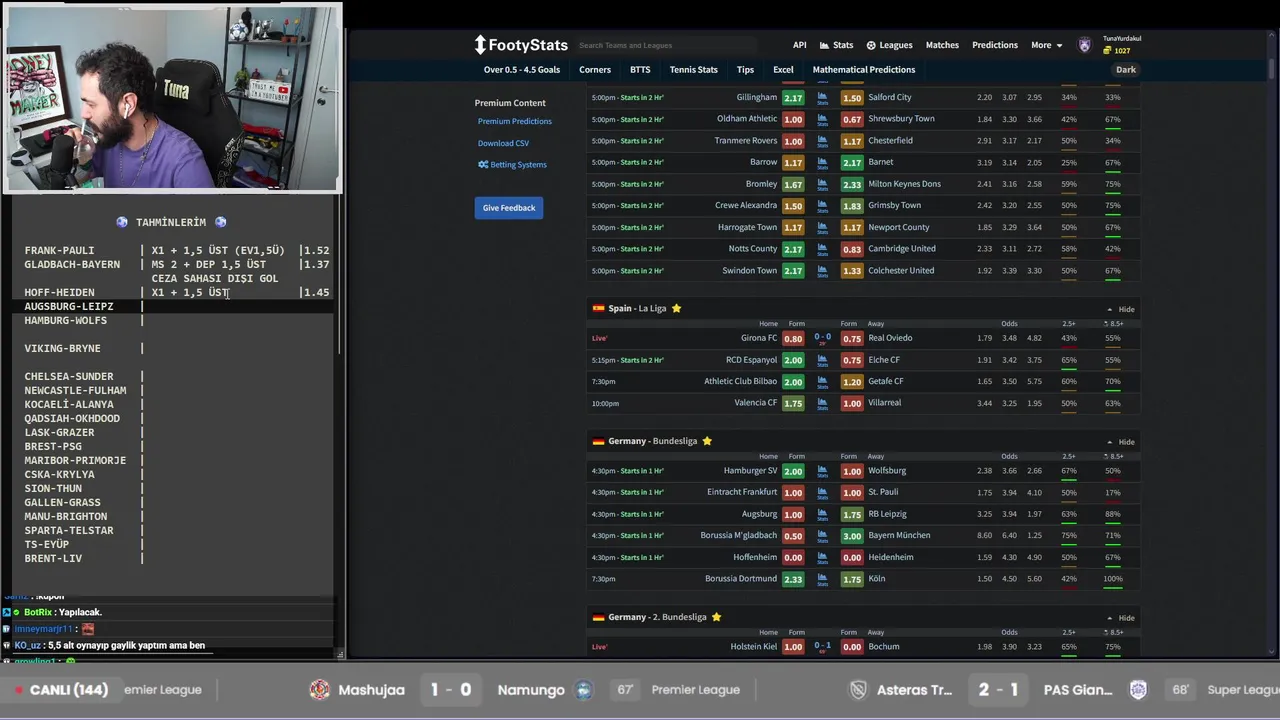Click the AUGSBURG-LEIPZ prediction row
This screenshot has width=1280, height=720.
point(172,307)
